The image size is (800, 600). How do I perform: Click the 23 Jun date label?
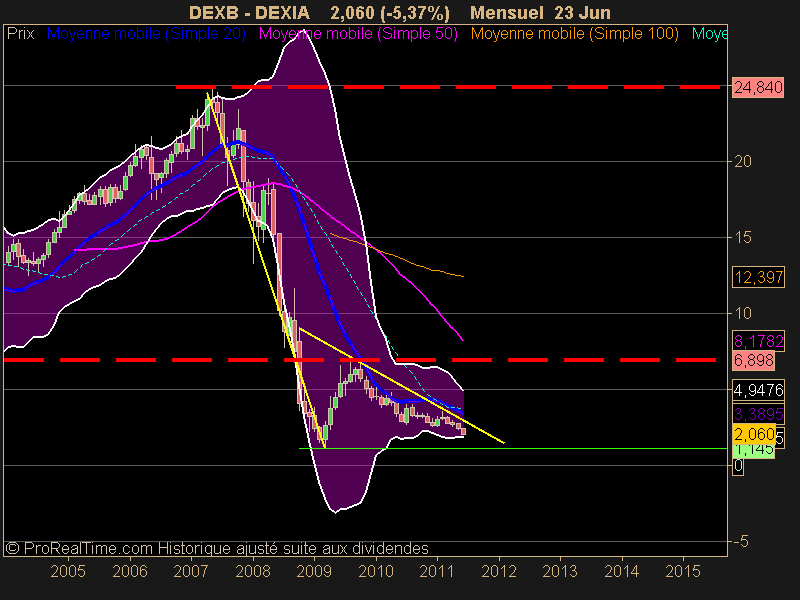[583, 12]
